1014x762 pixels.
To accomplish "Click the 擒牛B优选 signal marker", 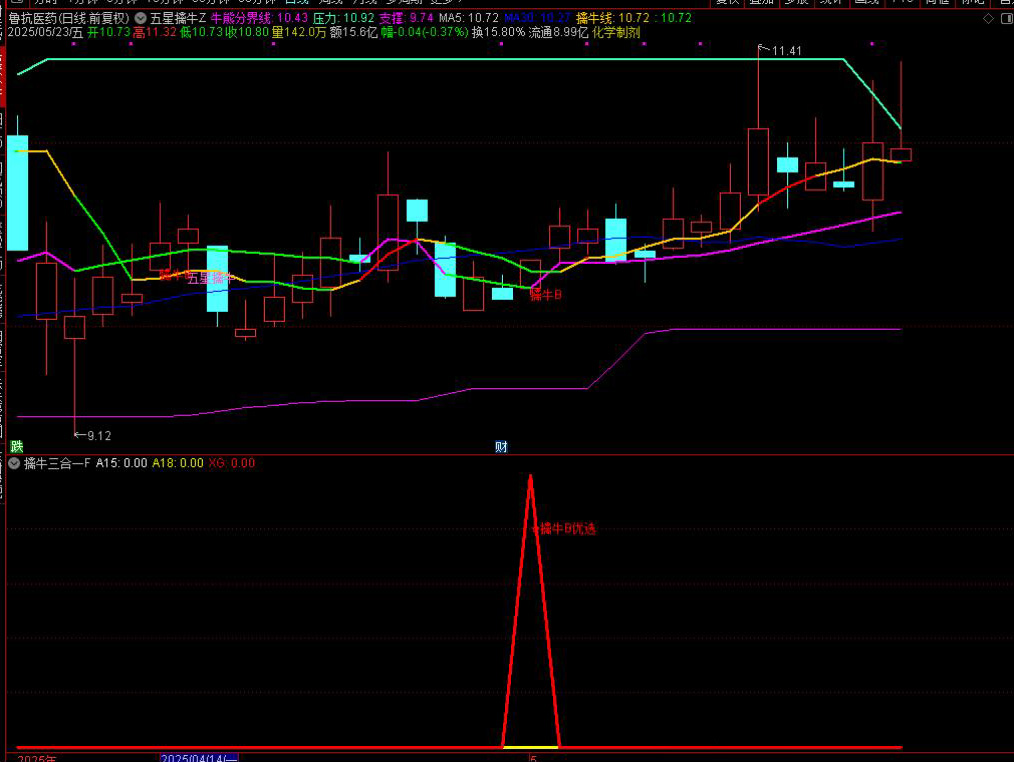I will tap(566, 529).
